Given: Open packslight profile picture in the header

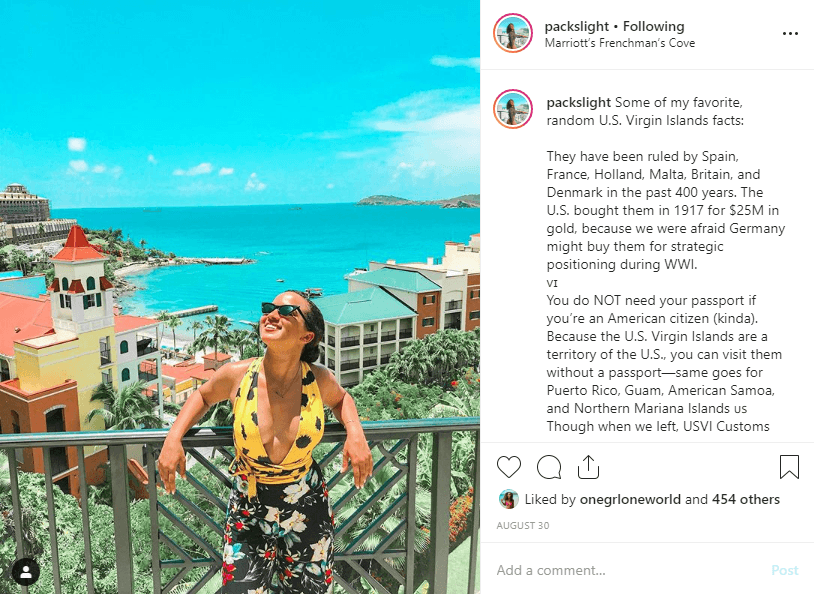Looking at the screenshot, I should point(513,33).
